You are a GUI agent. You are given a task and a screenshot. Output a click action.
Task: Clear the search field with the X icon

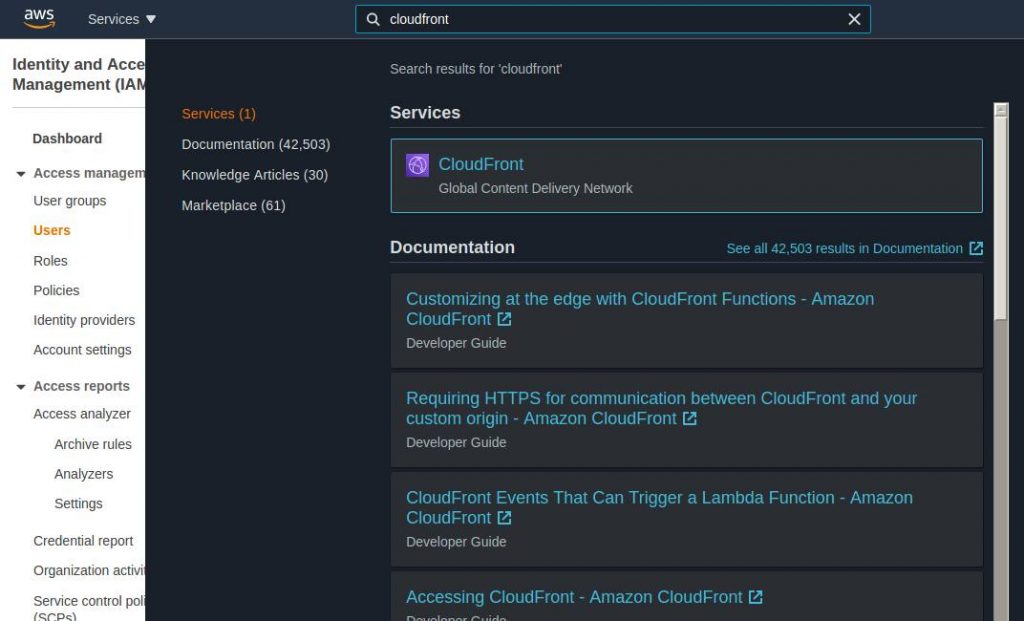(854, 20)
